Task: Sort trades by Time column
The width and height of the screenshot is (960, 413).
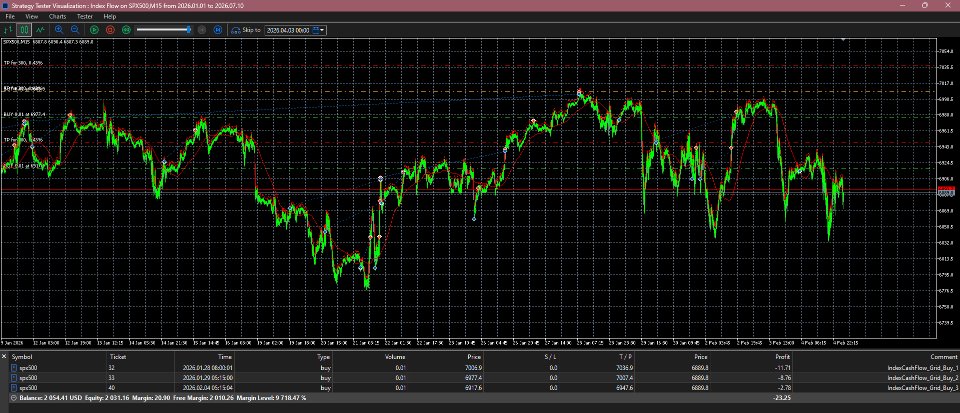Action: [225, 357]
